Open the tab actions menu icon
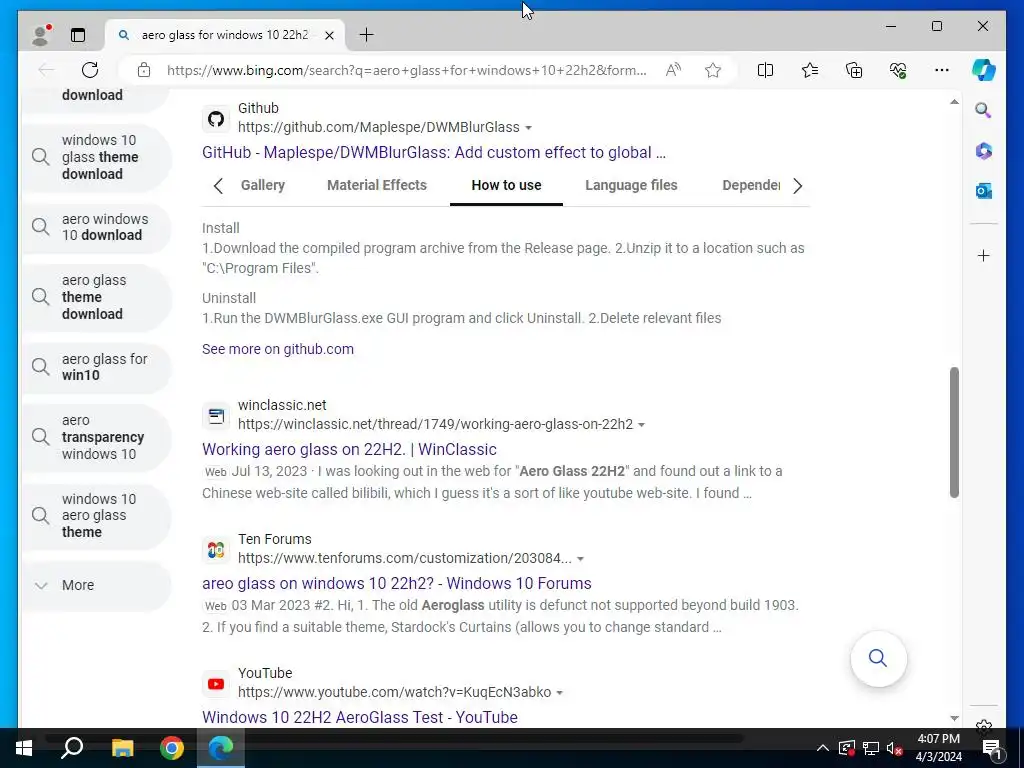This screenshot has height=768, width=1024. (78, 35)
